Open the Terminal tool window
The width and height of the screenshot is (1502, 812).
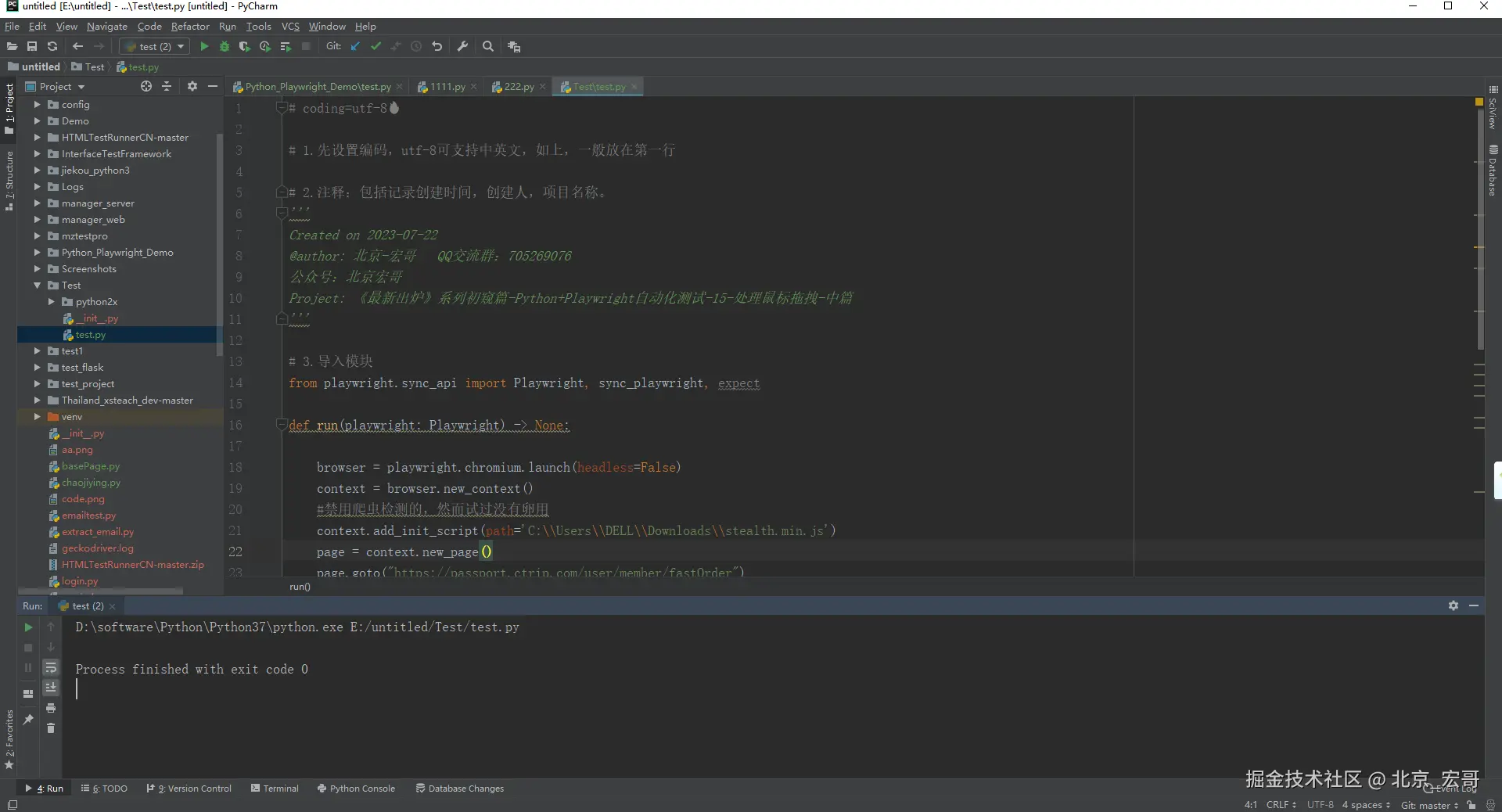275,789
